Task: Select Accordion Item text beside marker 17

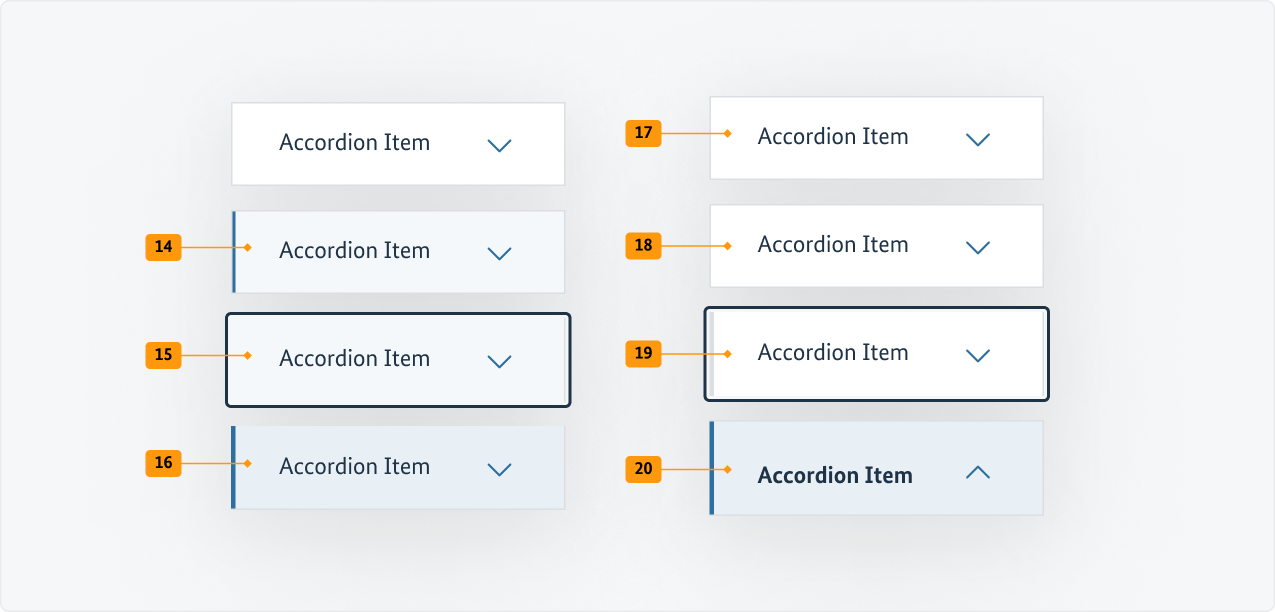Action: [833, 136]
